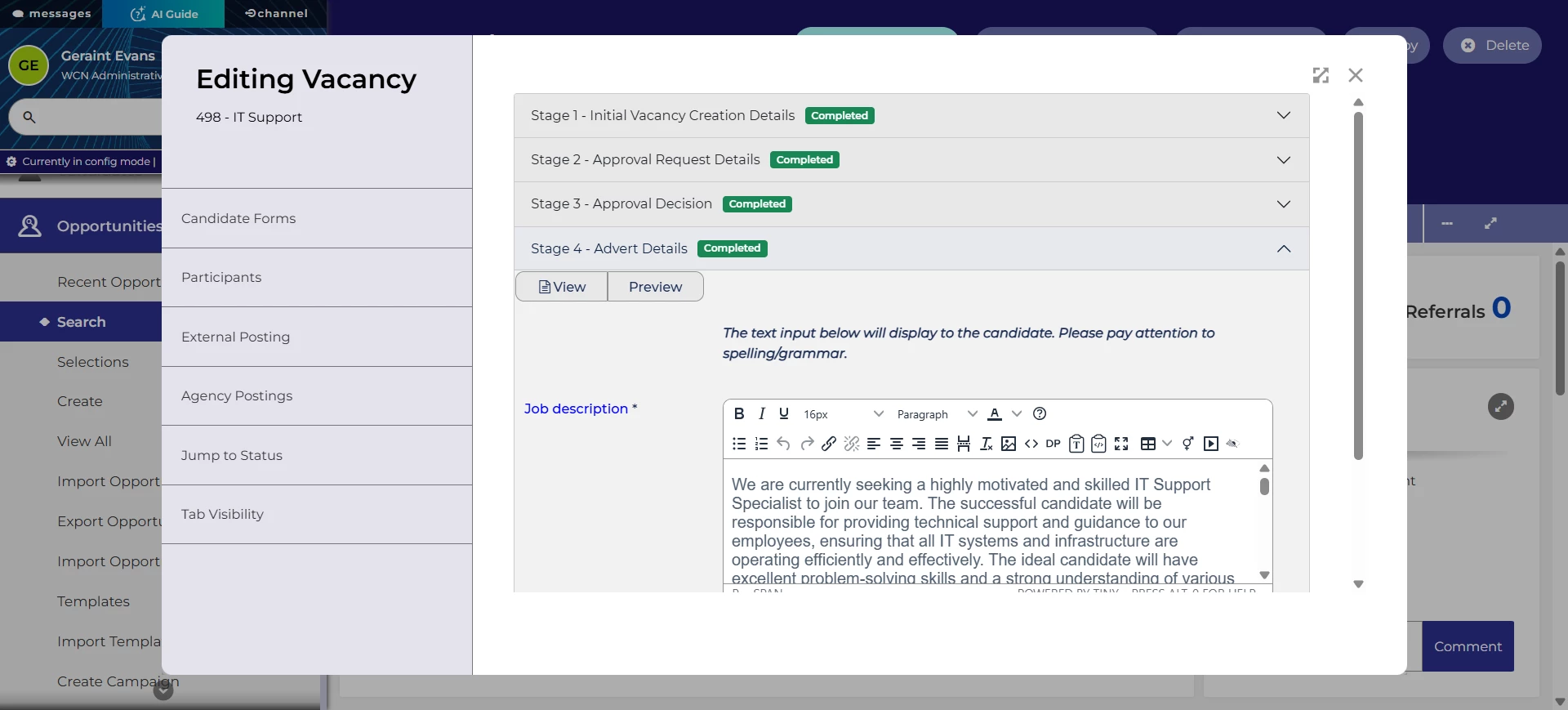
Task: Open Templates in the sidebar
Action: coord(93,601)
